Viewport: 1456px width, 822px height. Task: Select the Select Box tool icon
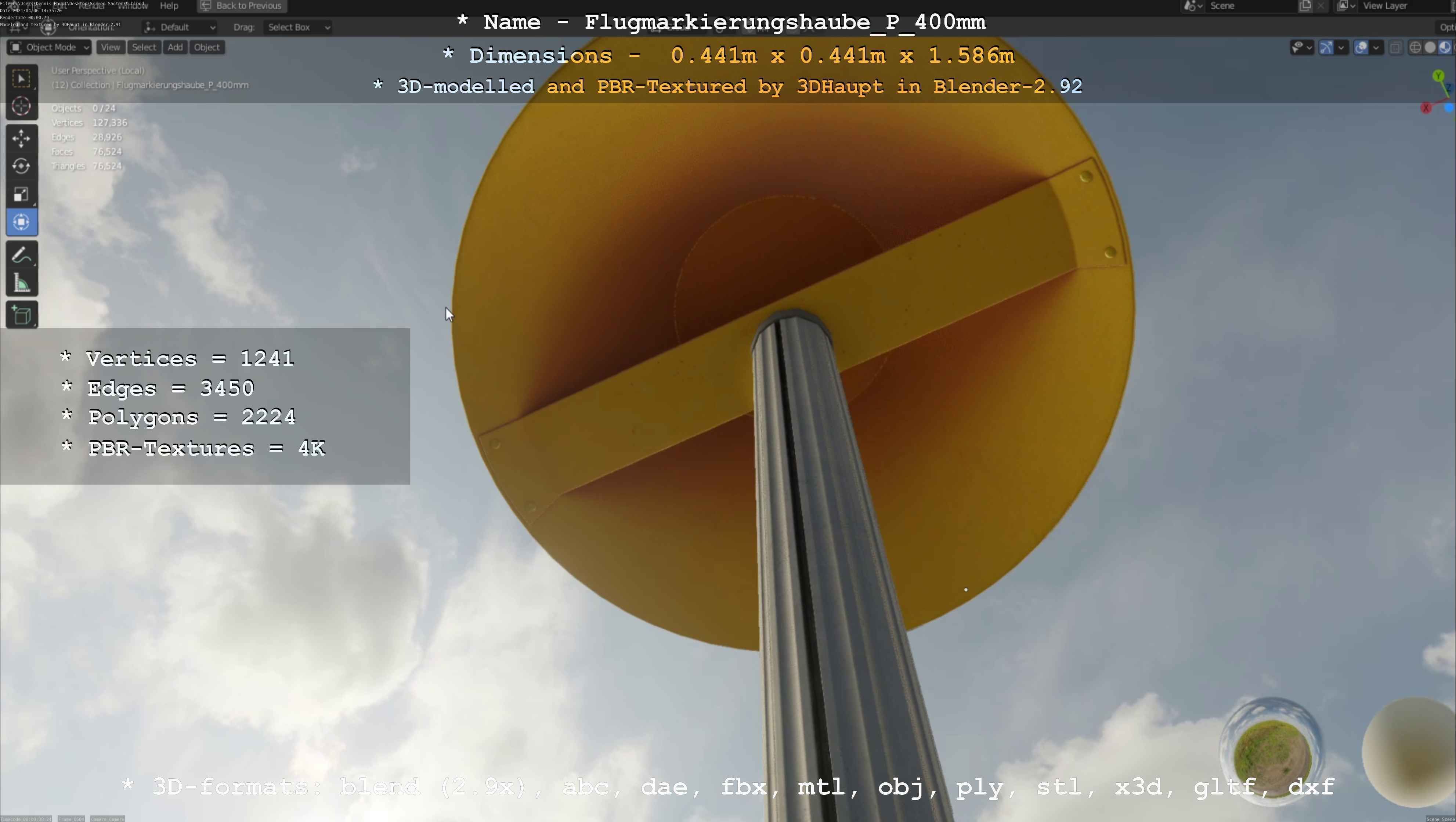(x=21, y=79)
